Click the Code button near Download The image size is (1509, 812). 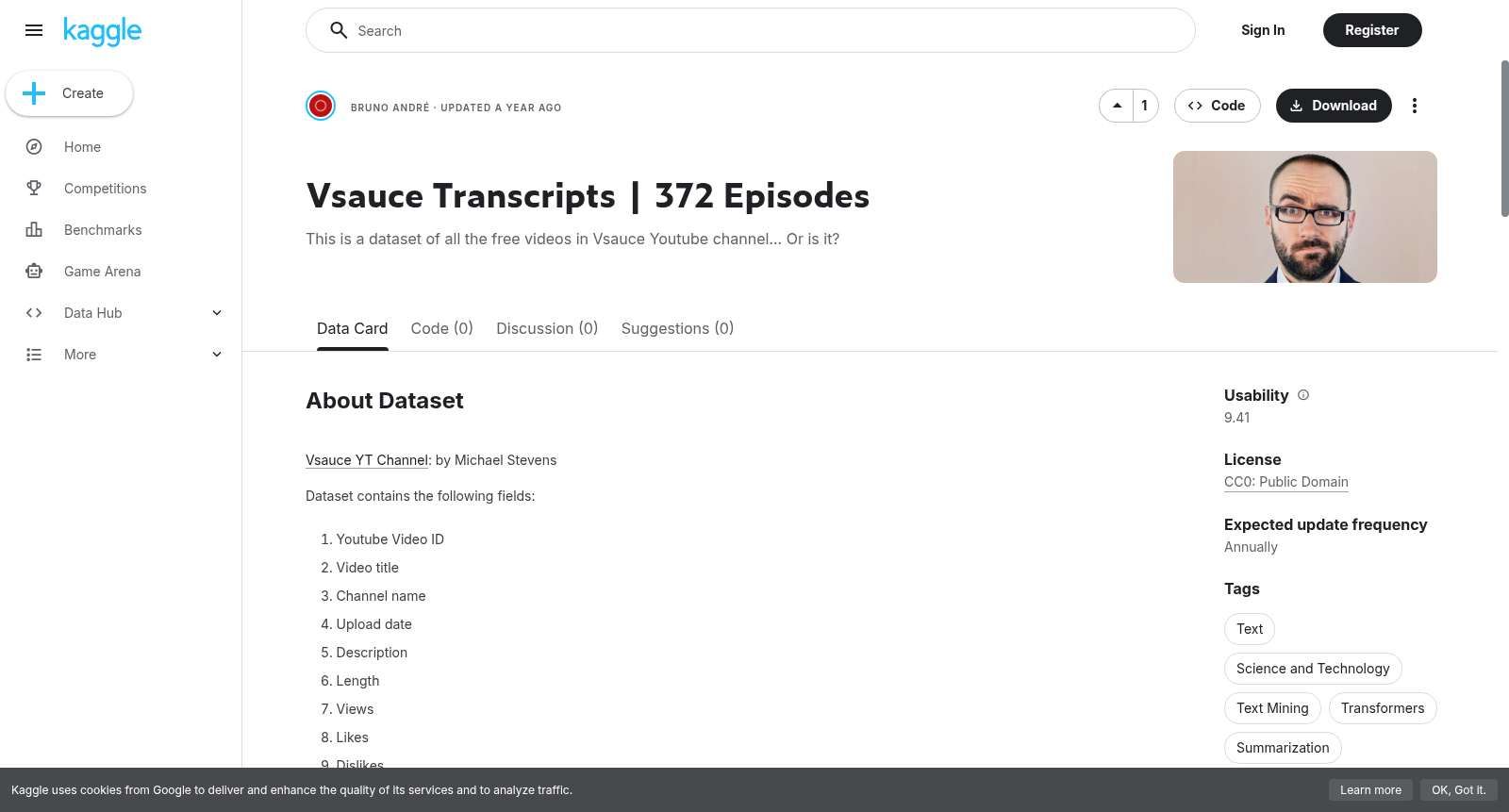coord(1217,106)
